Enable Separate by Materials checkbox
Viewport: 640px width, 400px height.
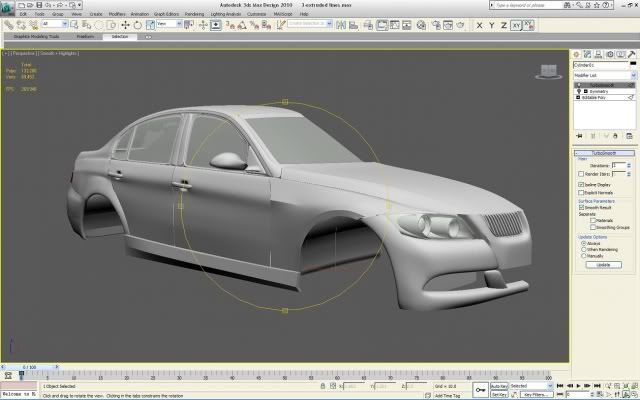click(593, 220)
